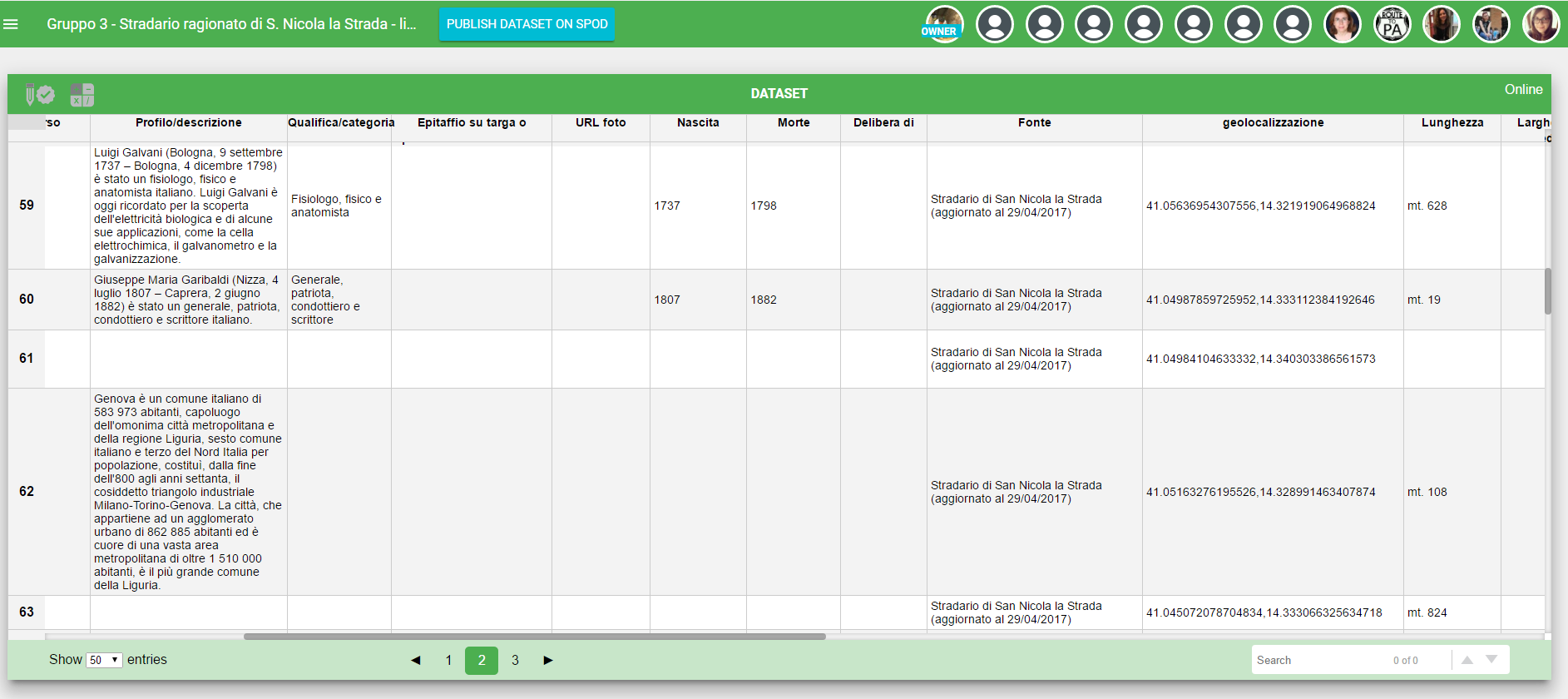Jump to next search result arrow

click(x=1491, y=659)
